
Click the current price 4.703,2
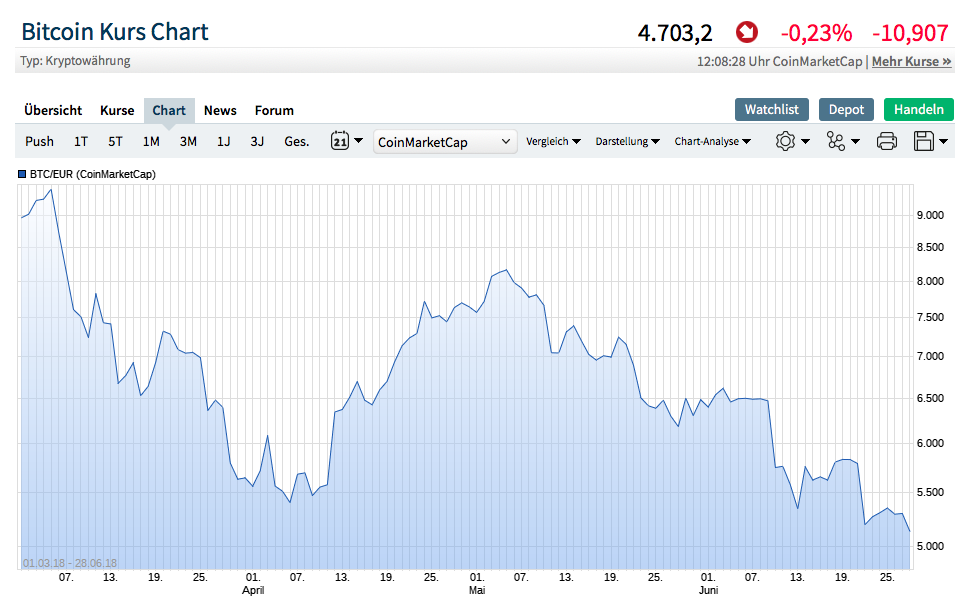675,33
